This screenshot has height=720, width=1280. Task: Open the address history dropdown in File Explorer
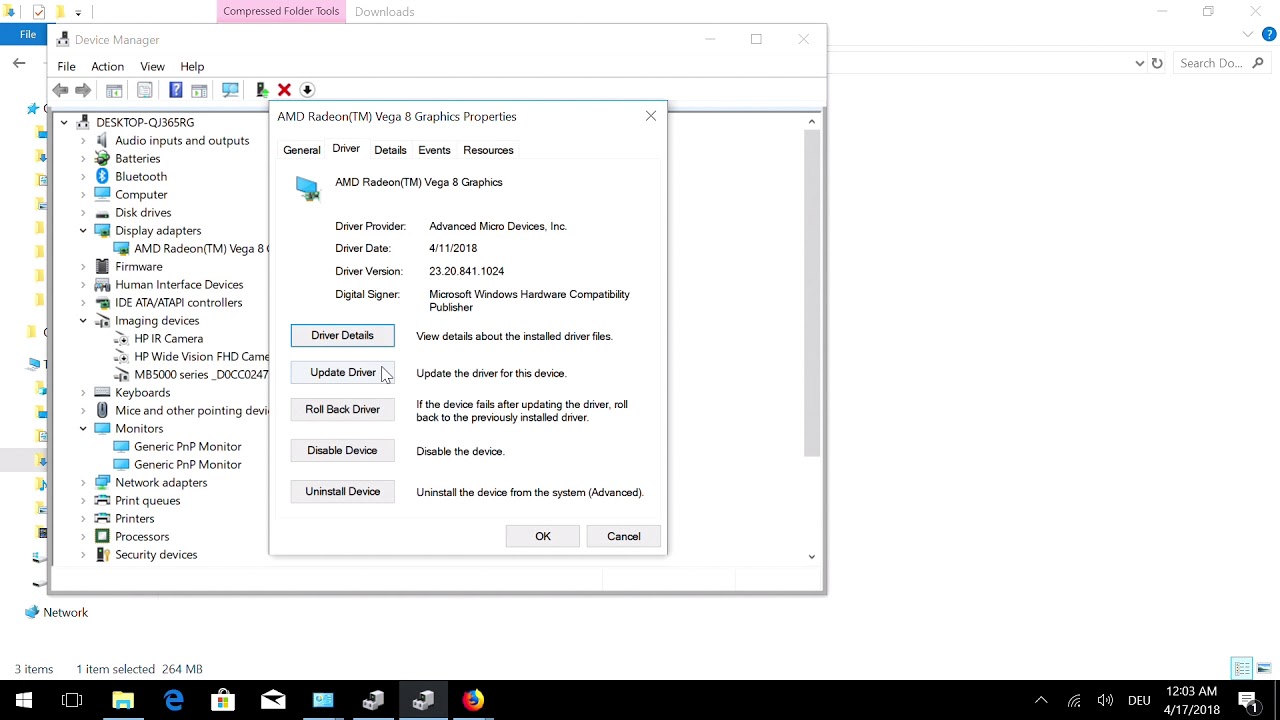point(1139,63)
